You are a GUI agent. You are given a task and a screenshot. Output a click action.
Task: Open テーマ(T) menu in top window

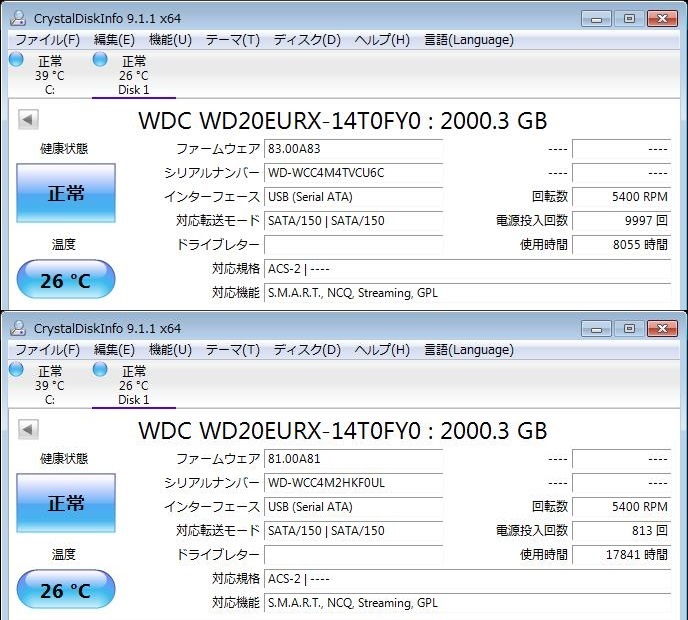point(233,40)
